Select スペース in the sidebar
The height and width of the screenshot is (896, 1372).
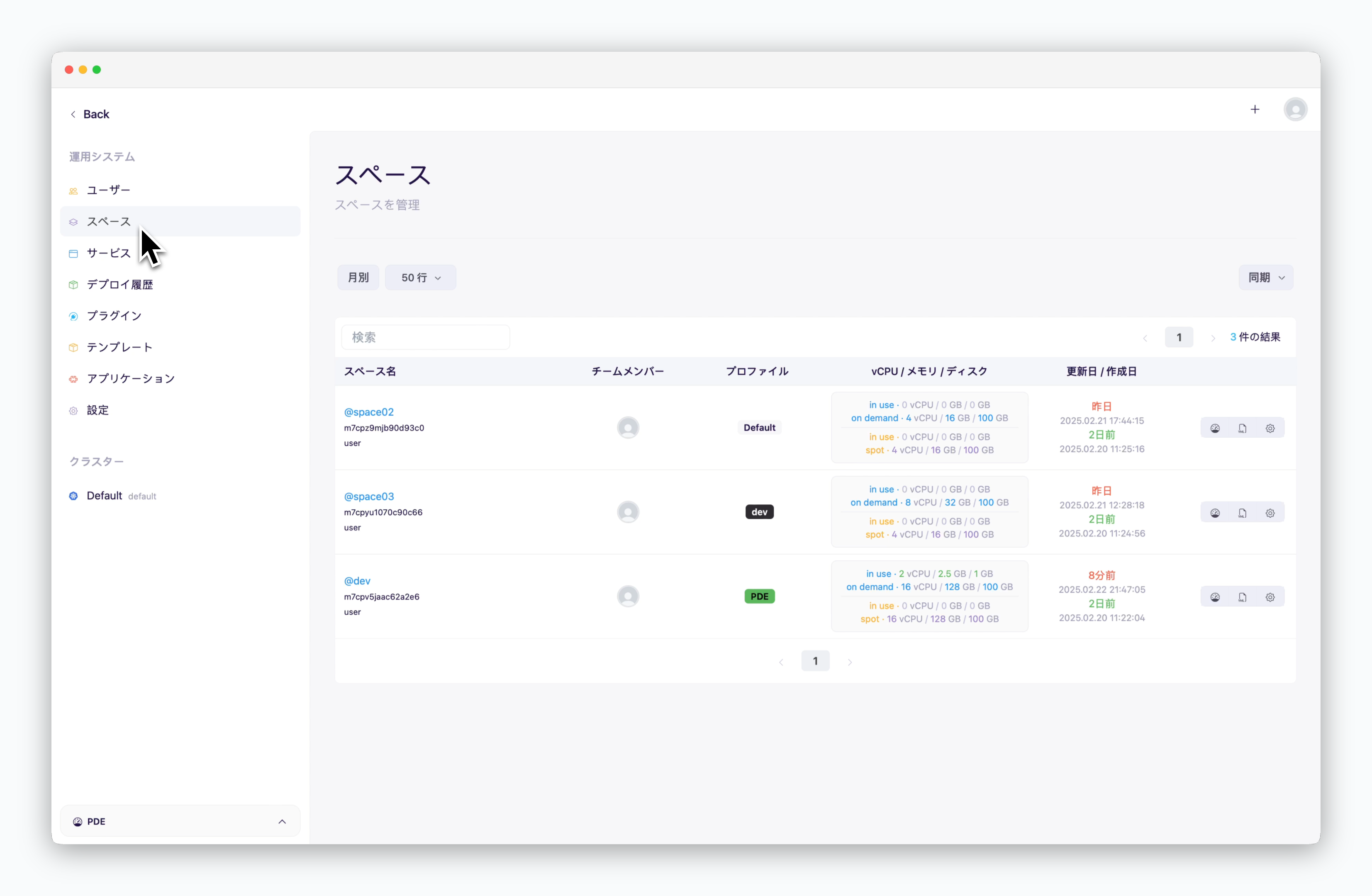tap(180, 222)
